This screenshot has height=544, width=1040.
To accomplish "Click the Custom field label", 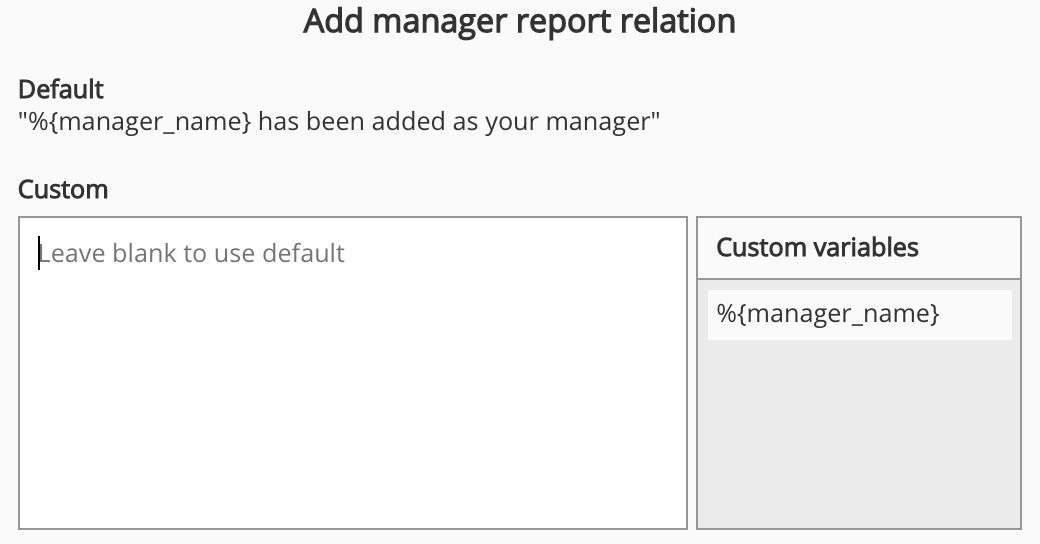I will [63, 189].
